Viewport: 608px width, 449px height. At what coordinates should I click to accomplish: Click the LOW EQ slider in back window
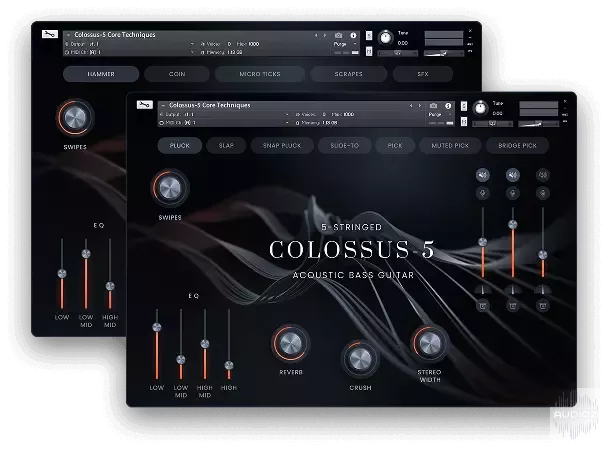(62, 274)
